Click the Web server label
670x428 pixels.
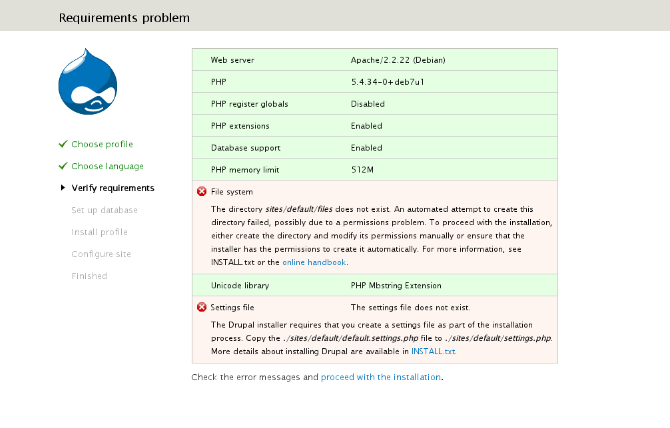point(232,60)
